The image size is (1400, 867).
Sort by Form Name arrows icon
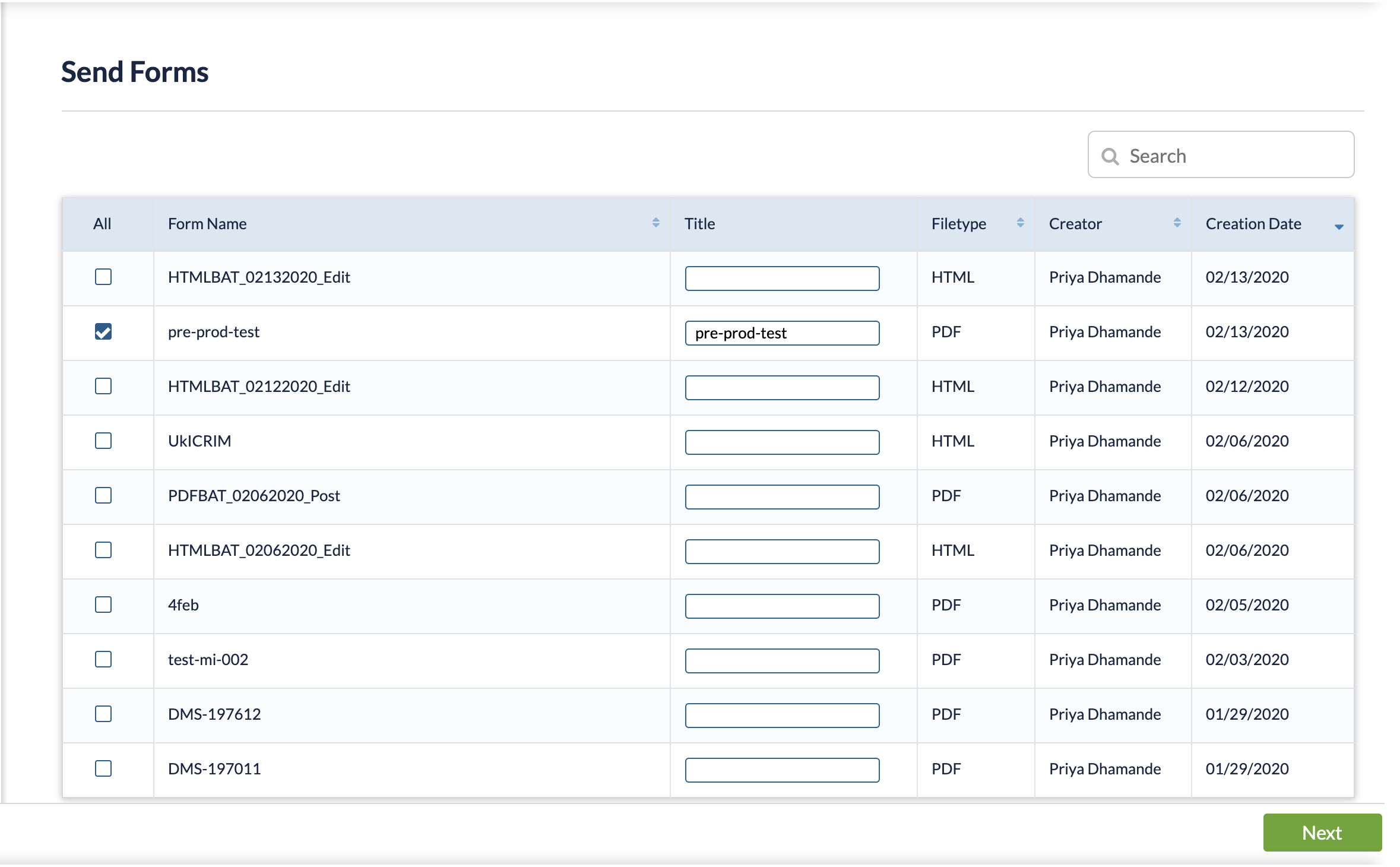point(655,223)
